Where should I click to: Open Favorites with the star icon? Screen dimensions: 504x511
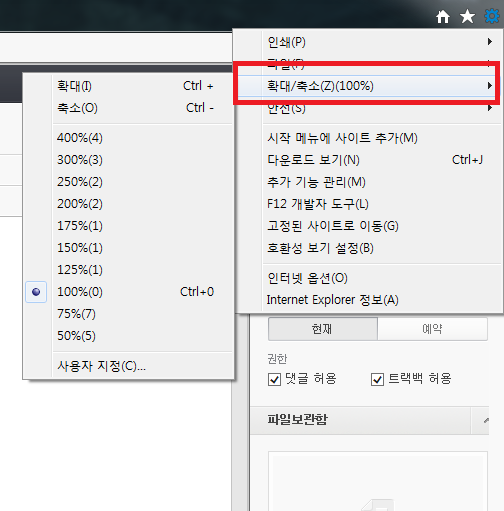click(467, 16)
